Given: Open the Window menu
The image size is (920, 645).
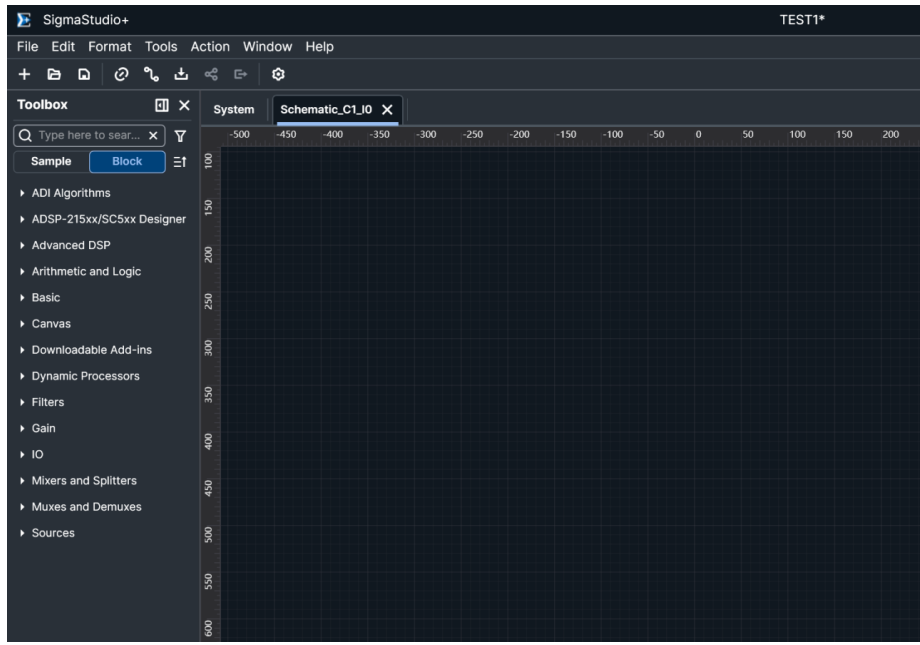Looking at the screenshot, I should pyautogui.click(x=268, y=47).
